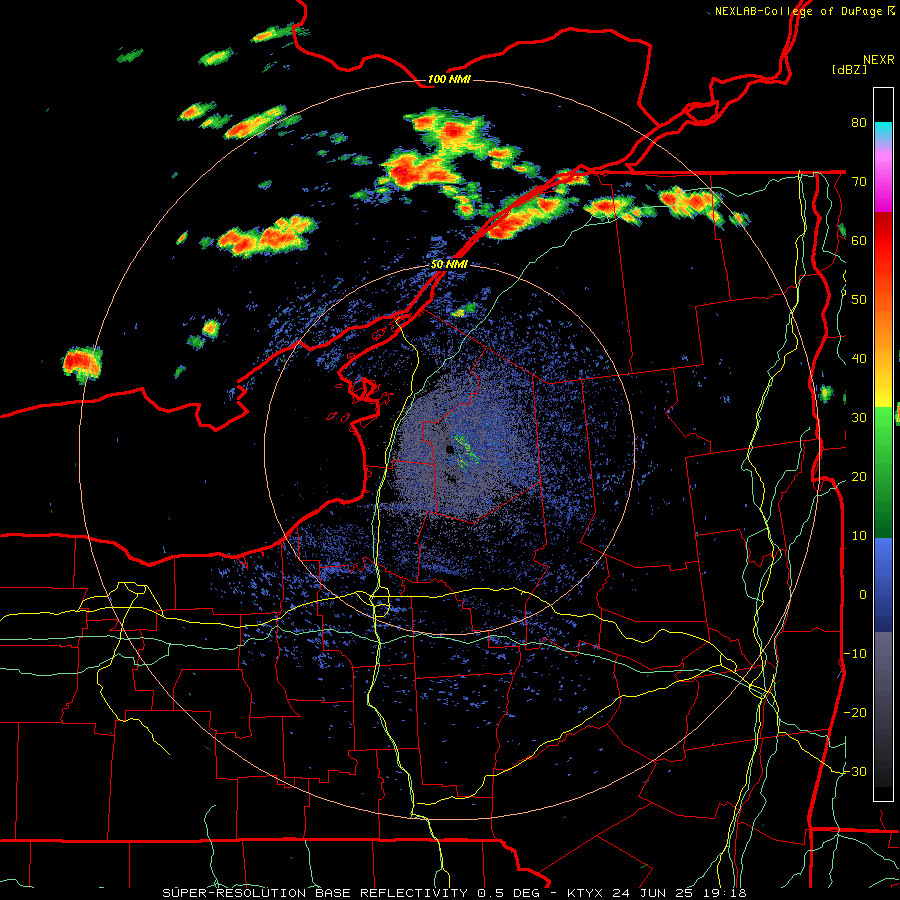Click the 40 value on the dBZ scale
The width and height of the screenshot is (900, 900).
pos(859,359)
